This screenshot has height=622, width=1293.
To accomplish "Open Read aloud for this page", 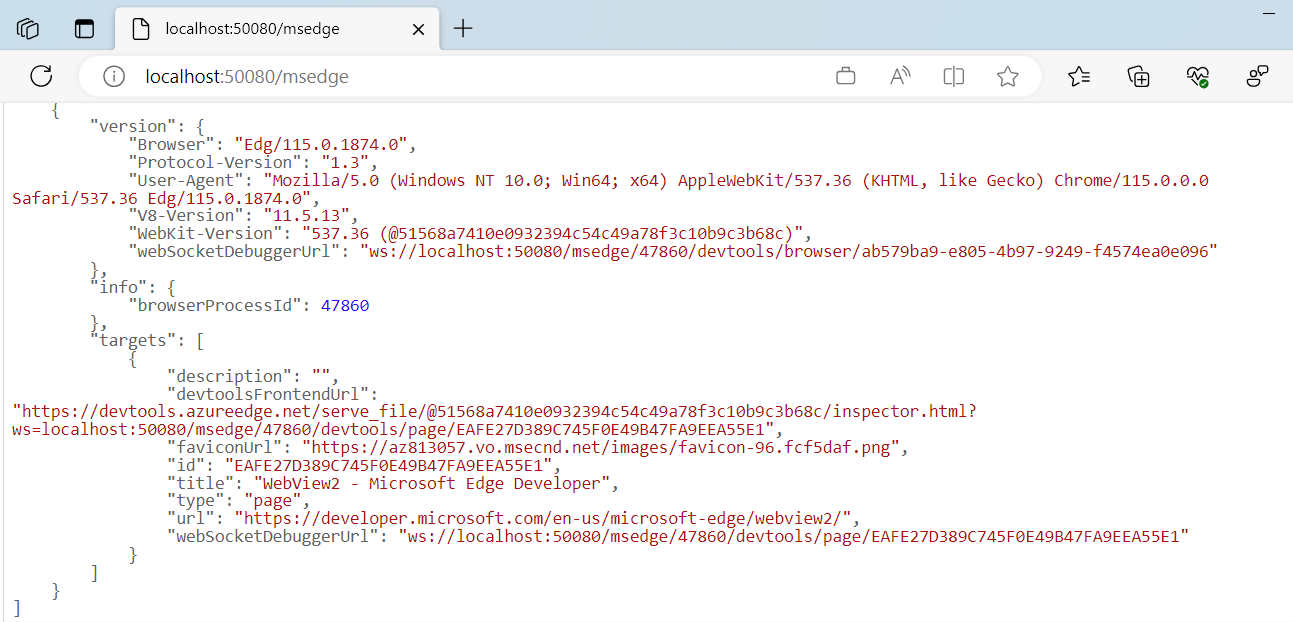I will tap(899, 76).
